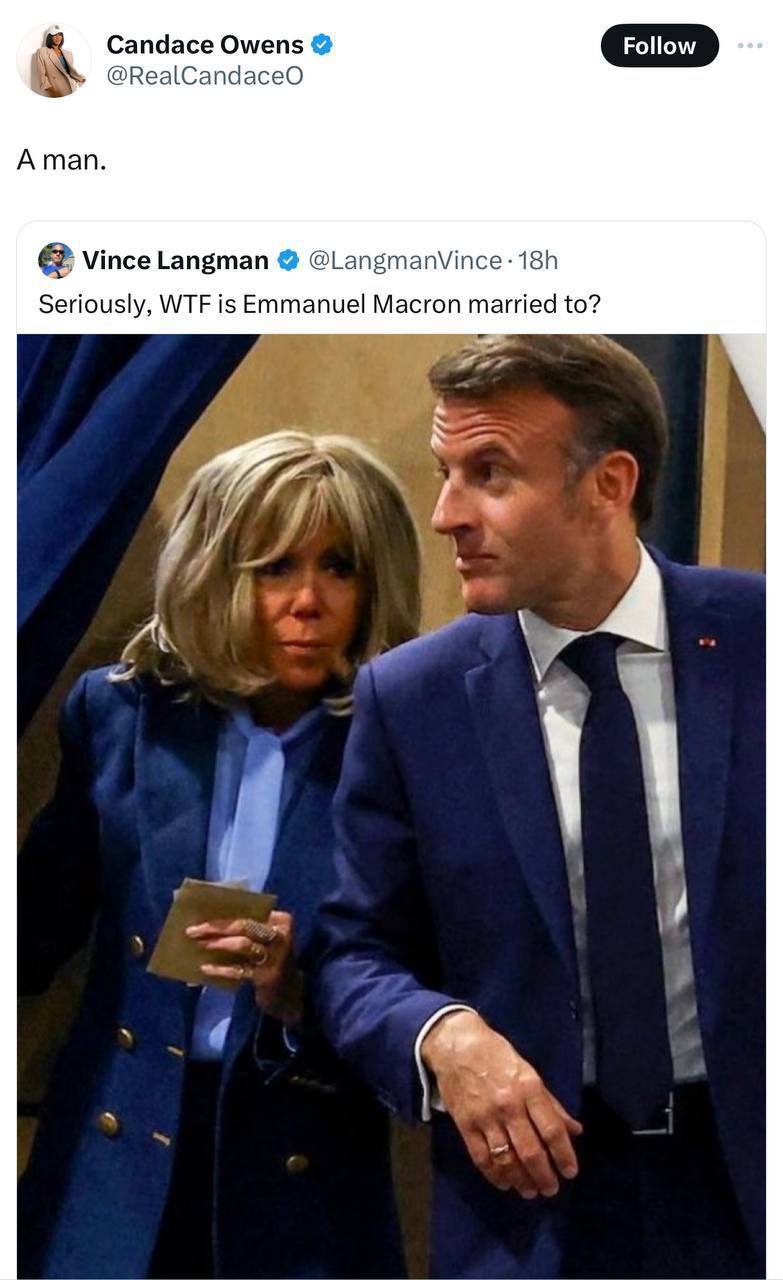The height and width of the screenshot is (1280, 783).
Task: Open Vince Langman's small profile avatar
Action: pyautogui.click(x=56, y=260)
